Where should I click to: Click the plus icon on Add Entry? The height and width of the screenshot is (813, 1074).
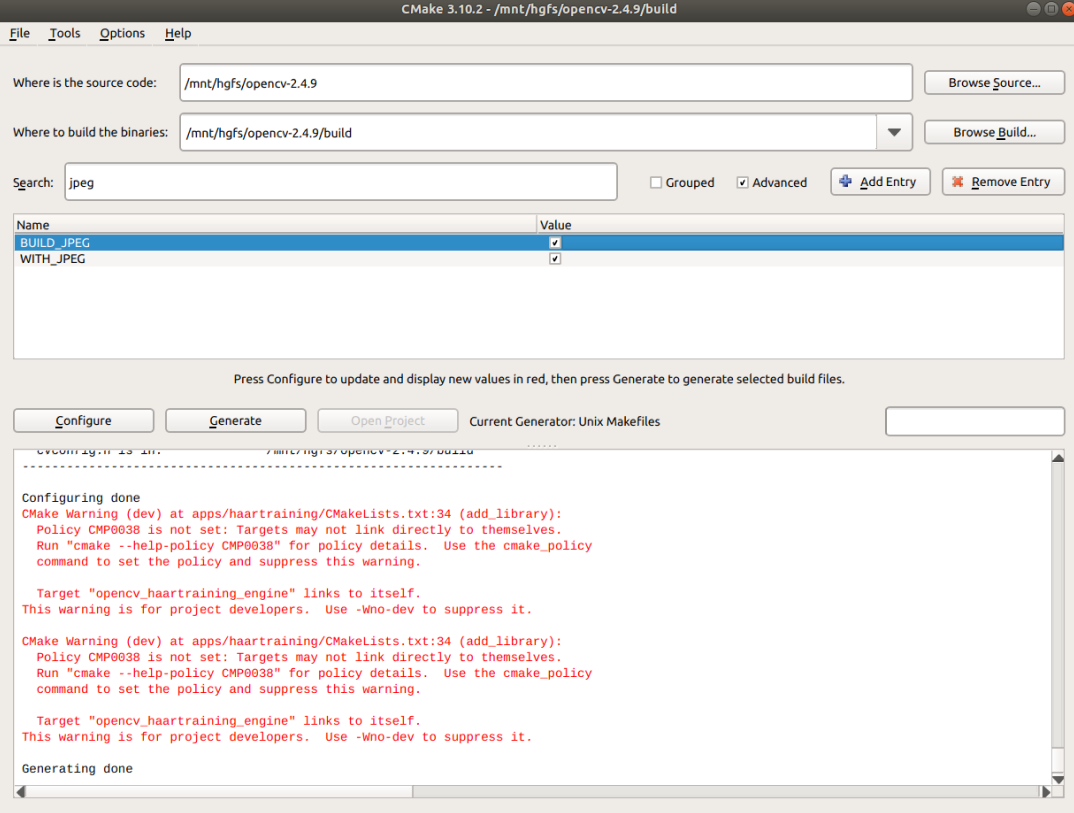(845, 182)
